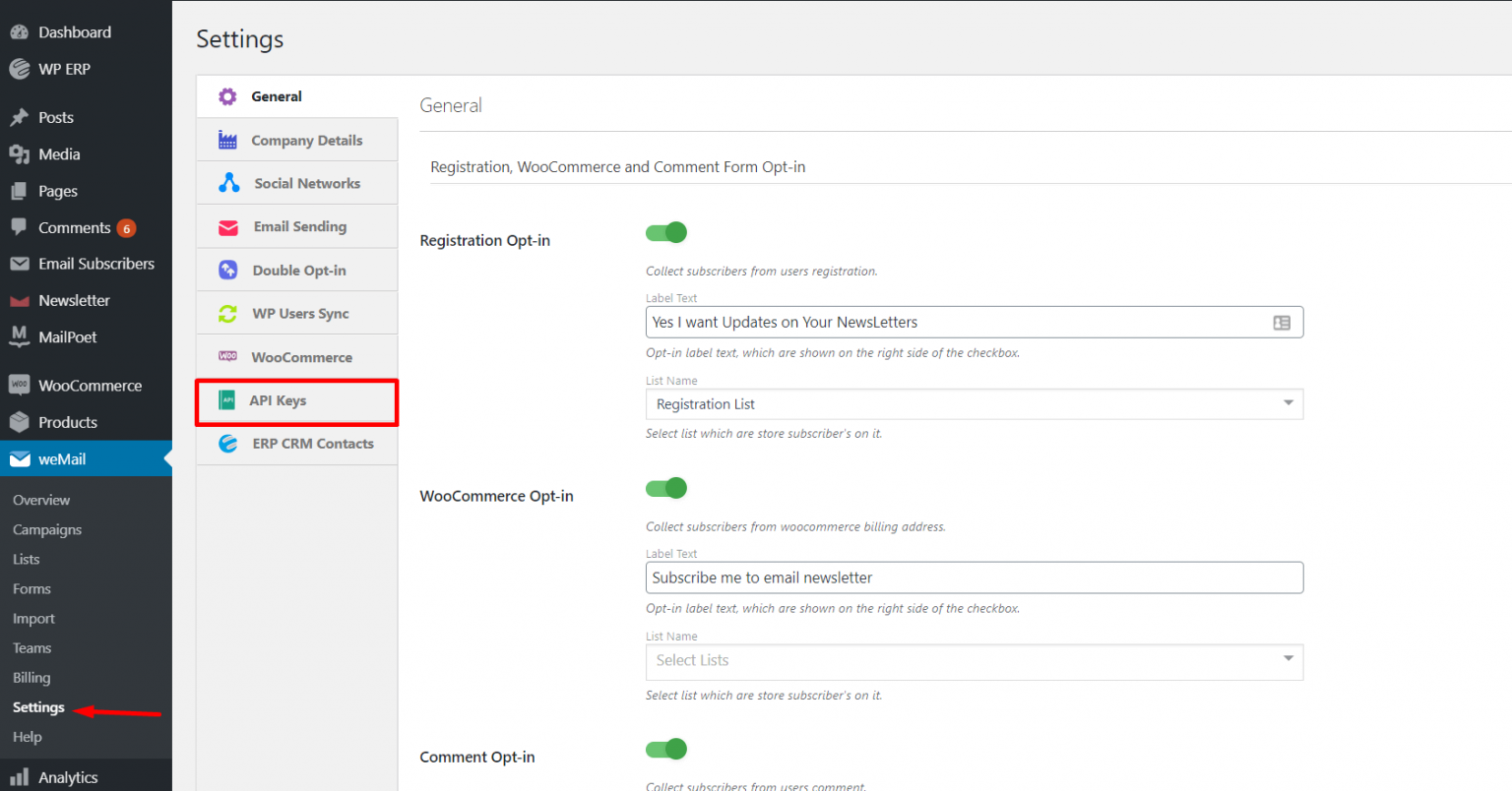Click the Social Networks share icon
Image resolution: width=1512 pixels, height=791 pixels.
tap(228, 183)
